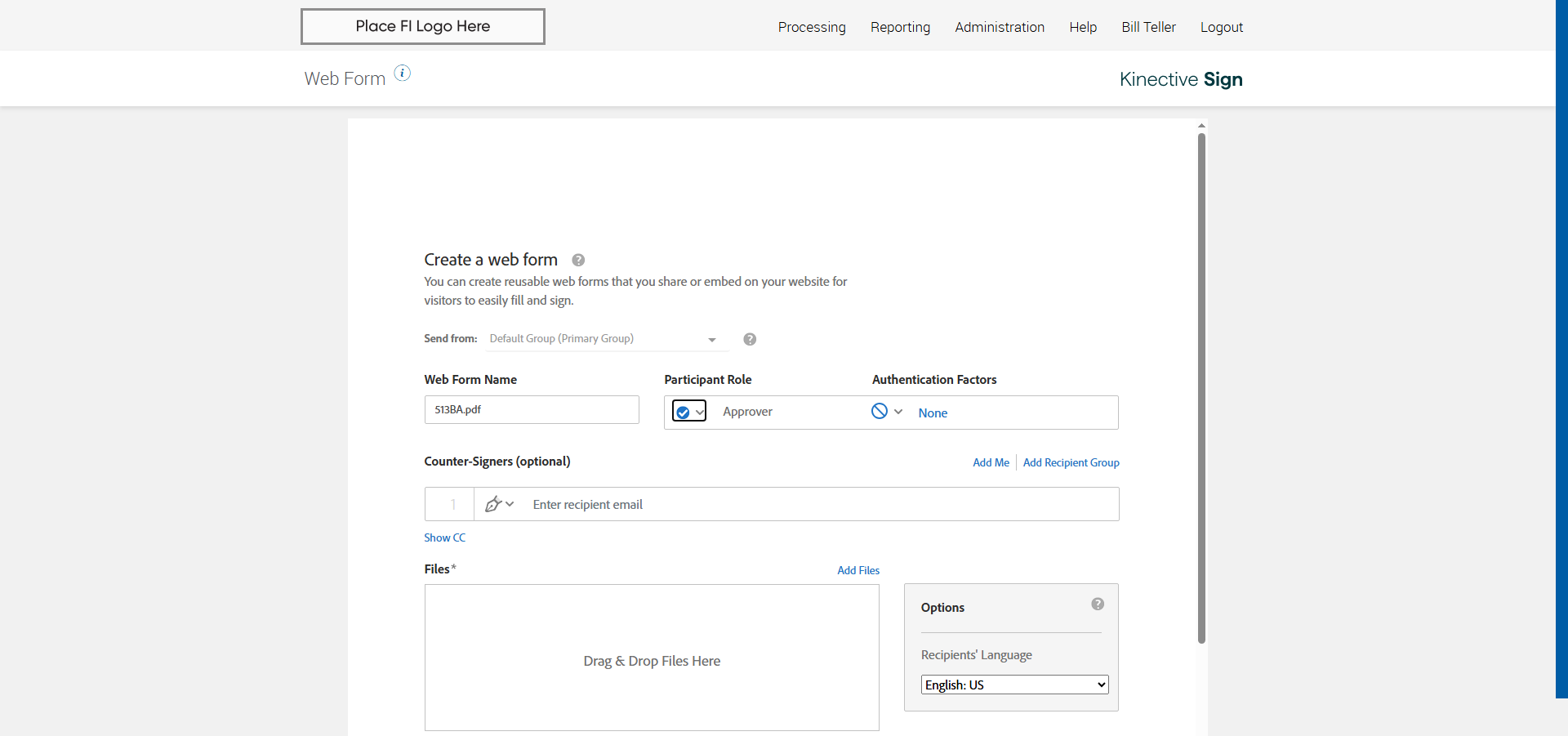The height and width of the screenshot is (736, 1568).
Task: Open the Reporting menu
Action: click(x=900, y=28)
